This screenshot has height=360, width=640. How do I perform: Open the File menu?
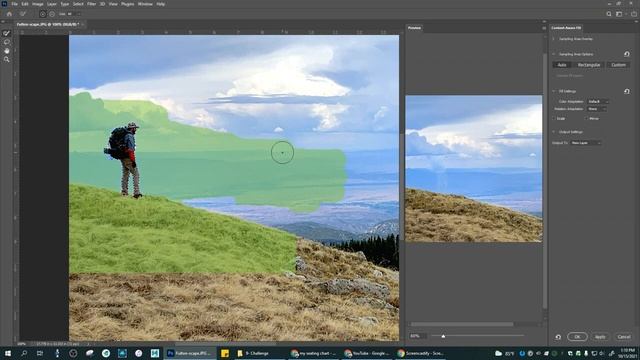click(x=14, y=4)
